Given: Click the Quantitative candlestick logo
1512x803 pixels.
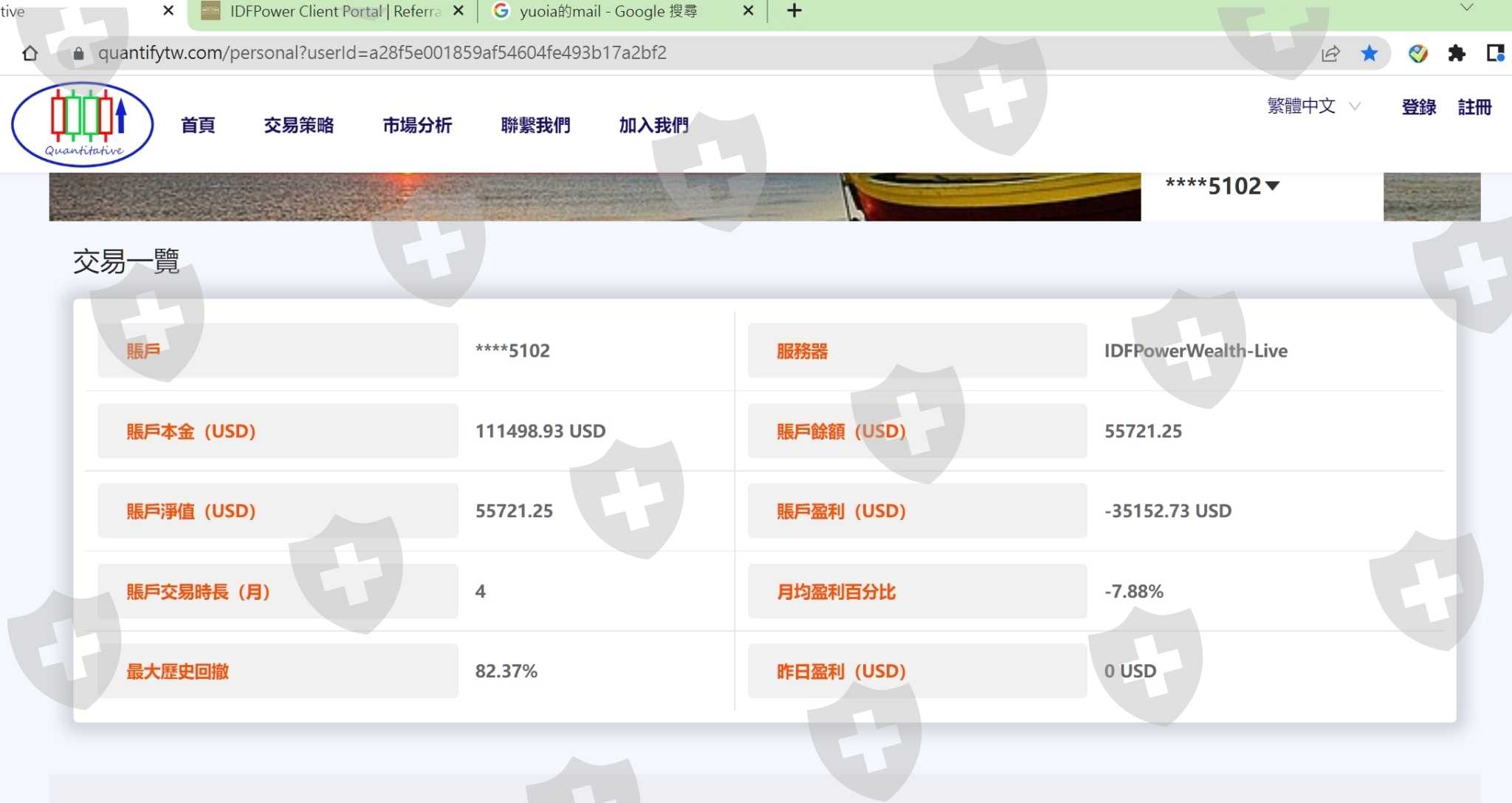Looking at the screenshot, I should point(83,124).
